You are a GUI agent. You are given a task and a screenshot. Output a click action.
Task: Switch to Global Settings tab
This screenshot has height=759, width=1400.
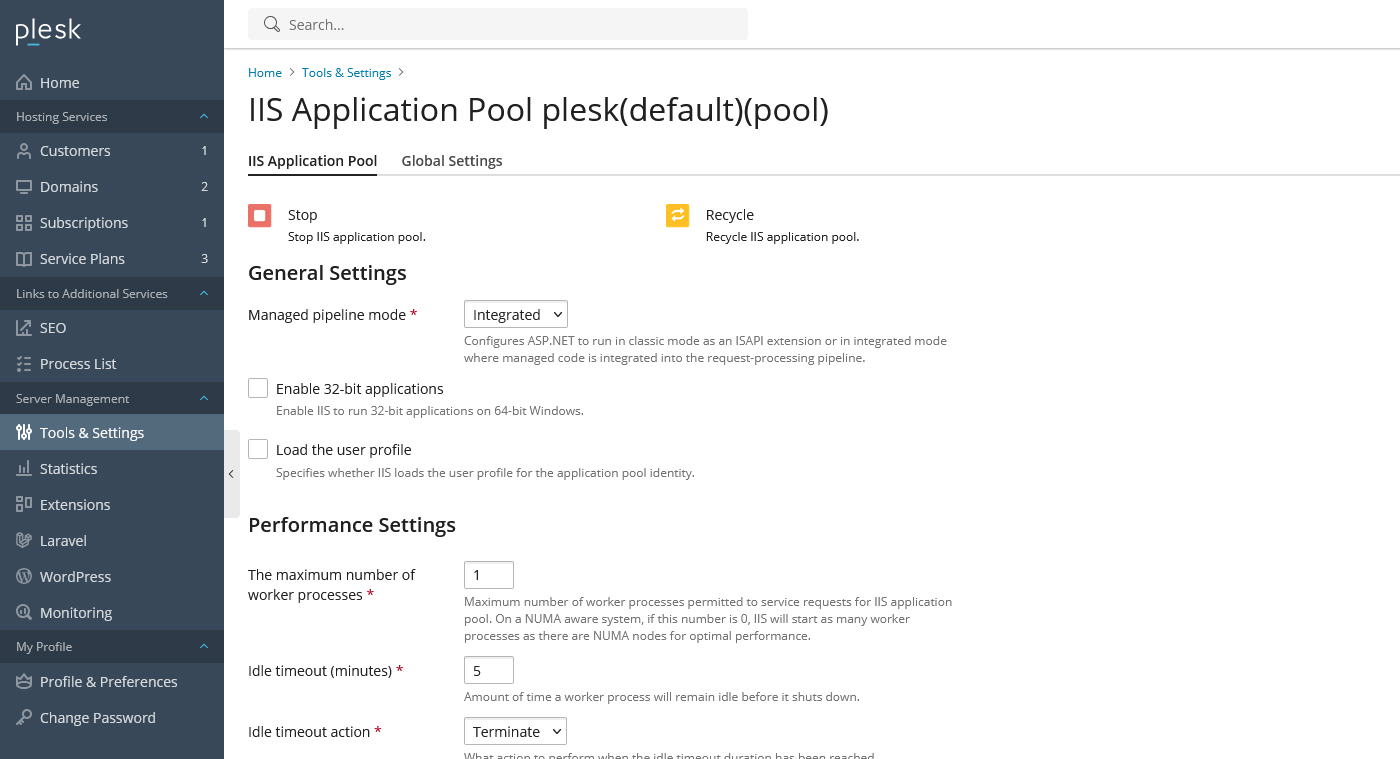pos(452,161)
